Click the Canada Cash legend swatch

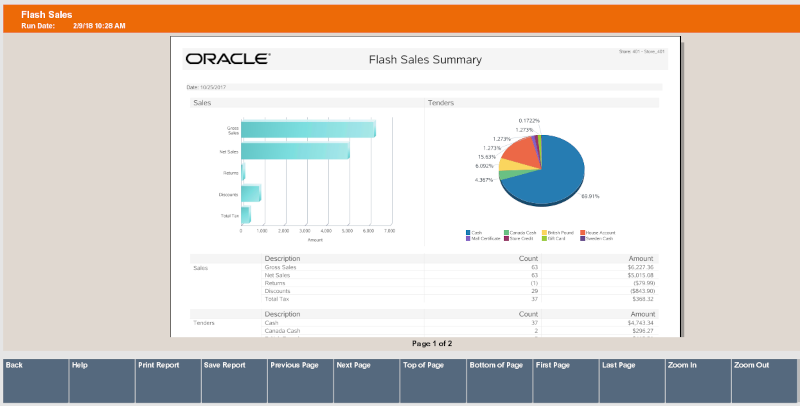point(506,233)
